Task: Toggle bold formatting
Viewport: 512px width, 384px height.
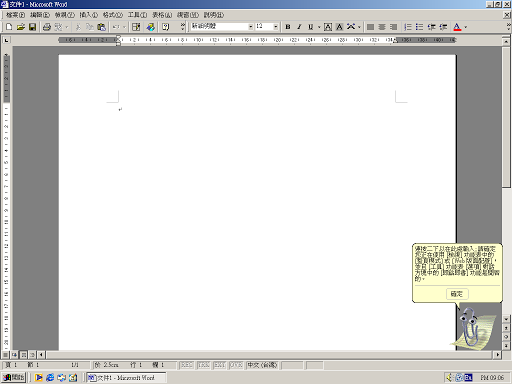Action: point(288,27)
